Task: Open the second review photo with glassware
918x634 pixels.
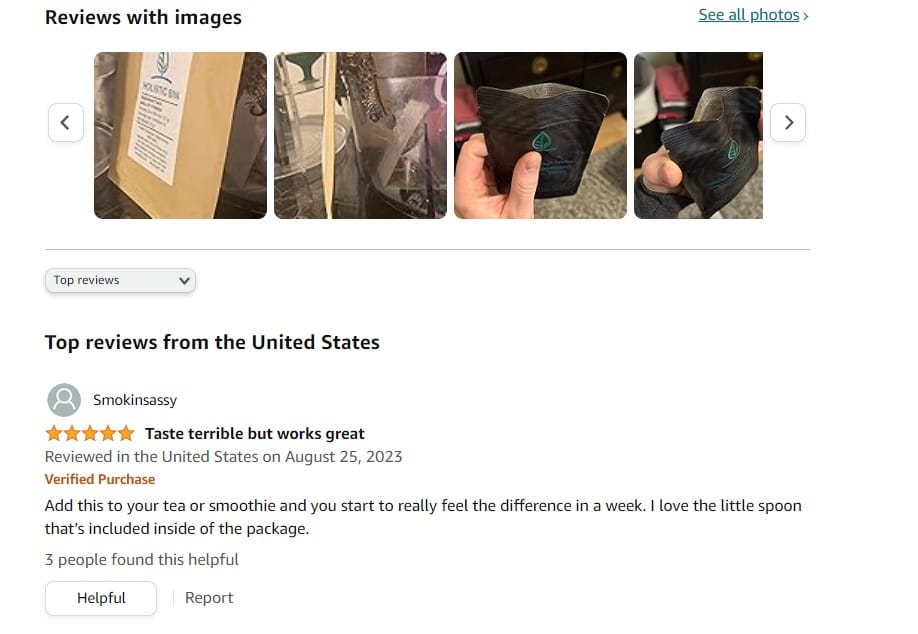Action: click(x=360, y=135)
